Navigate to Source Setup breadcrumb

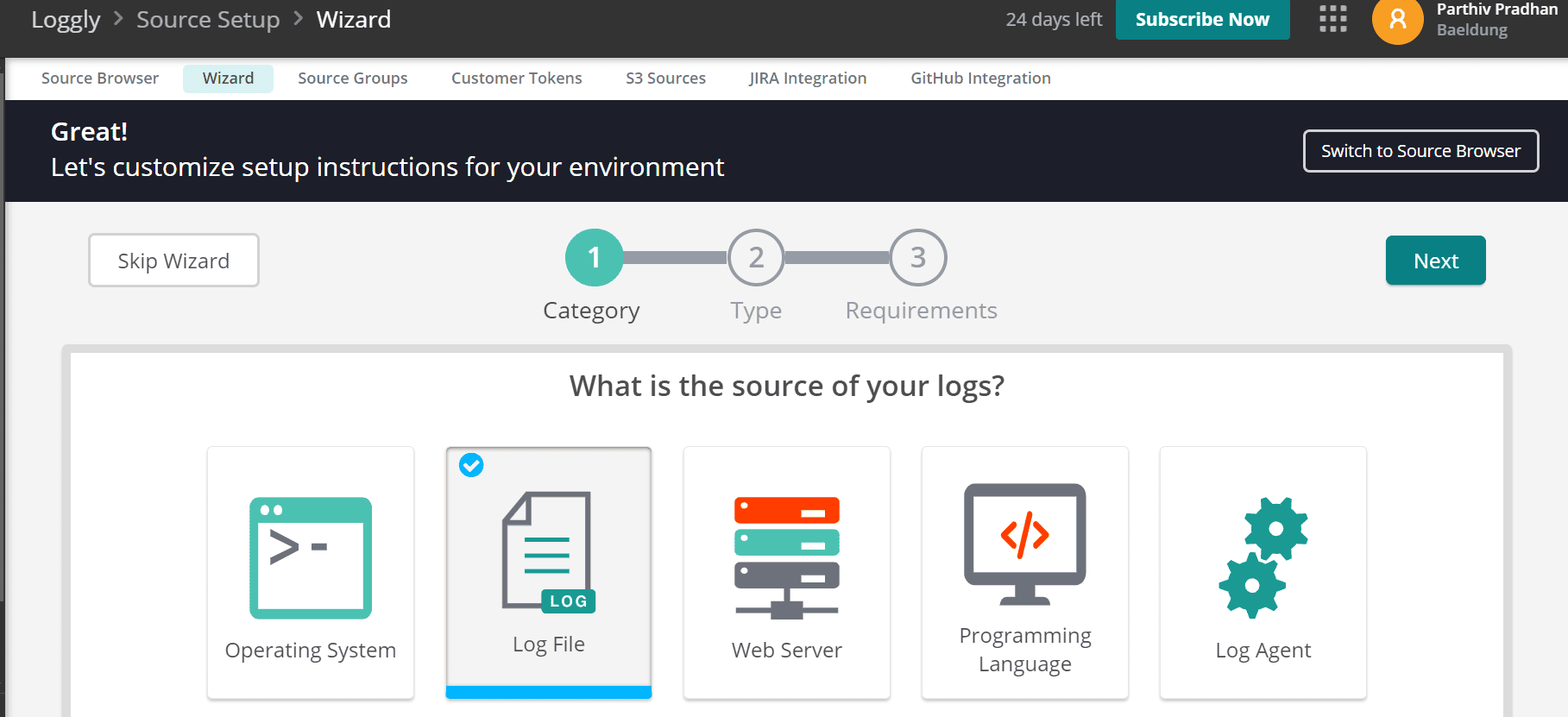coord(208,20)
